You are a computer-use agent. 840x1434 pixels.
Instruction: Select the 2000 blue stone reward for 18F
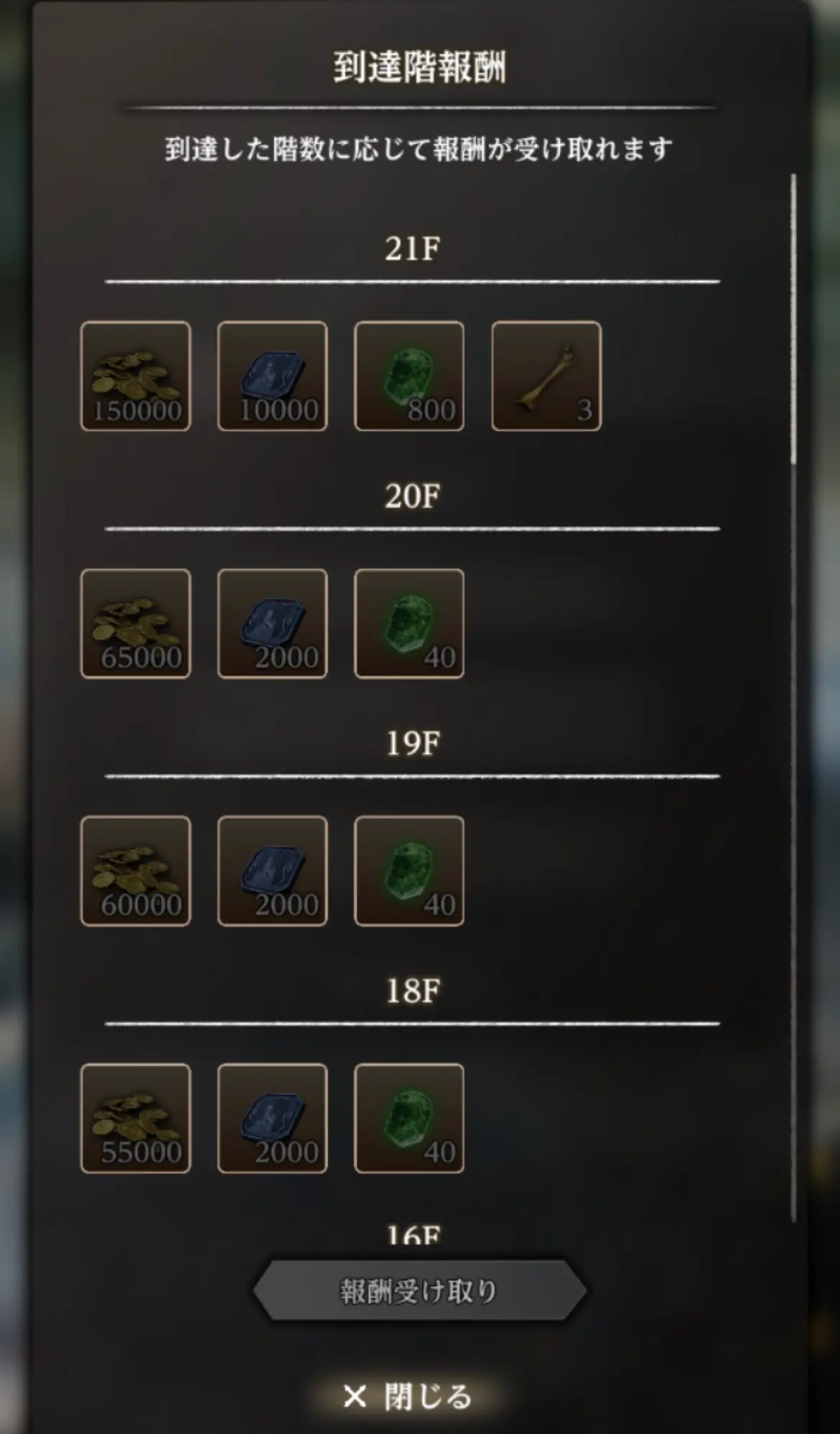coord(273,1118)
